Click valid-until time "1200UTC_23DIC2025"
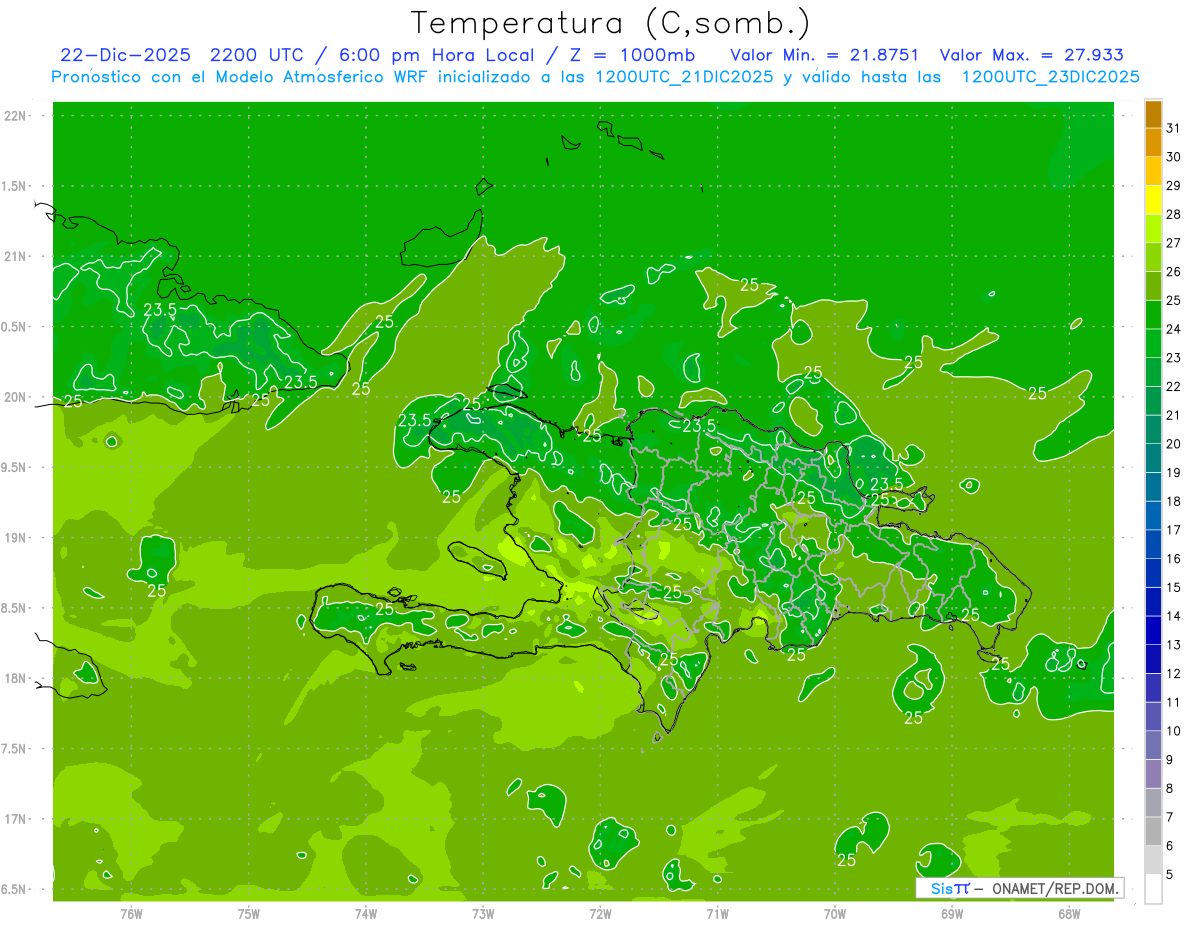This screenshot has width=1200, height=927. click(x=1051, y=77)
